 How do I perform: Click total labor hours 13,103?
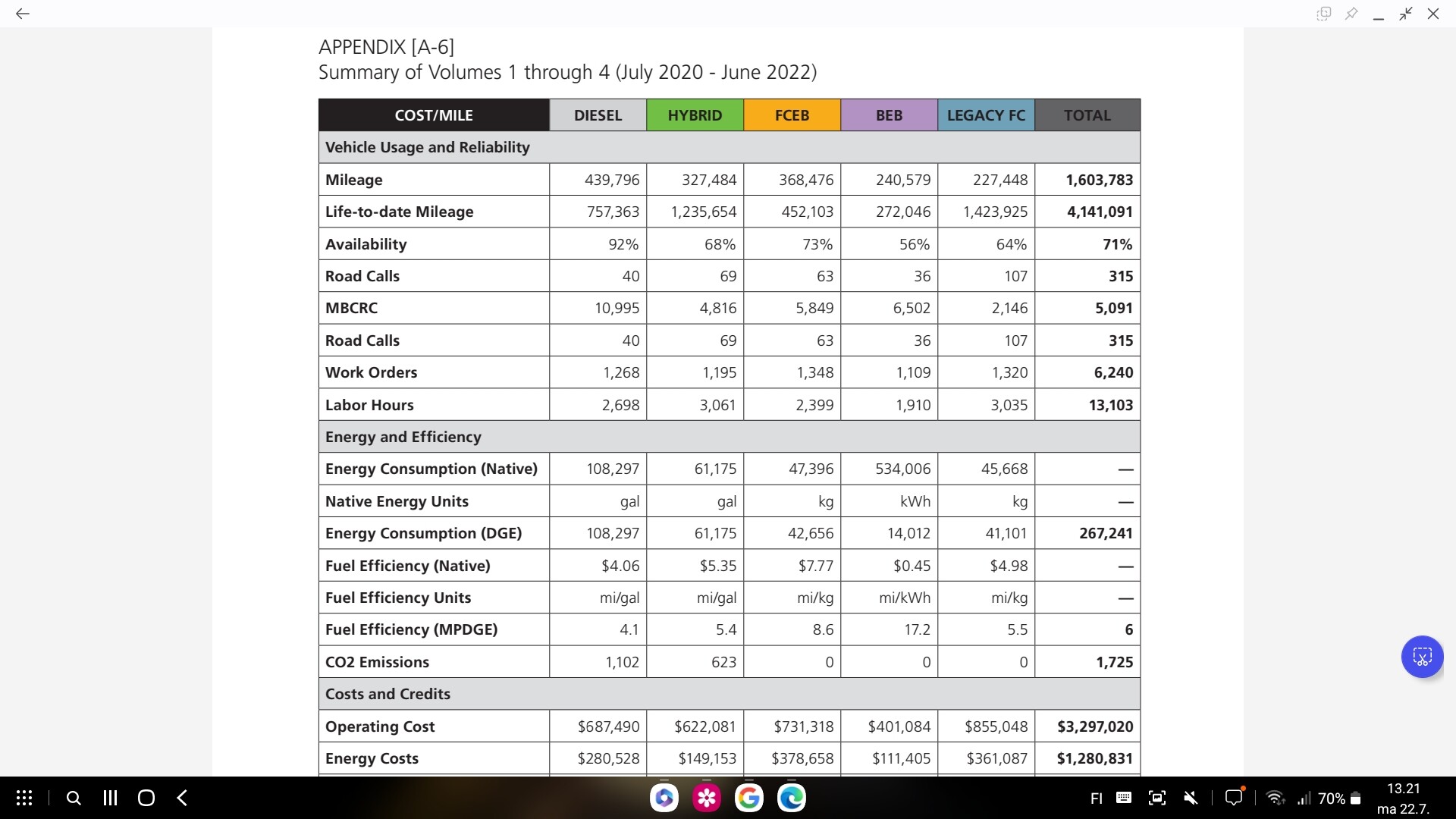point(1111,405)
